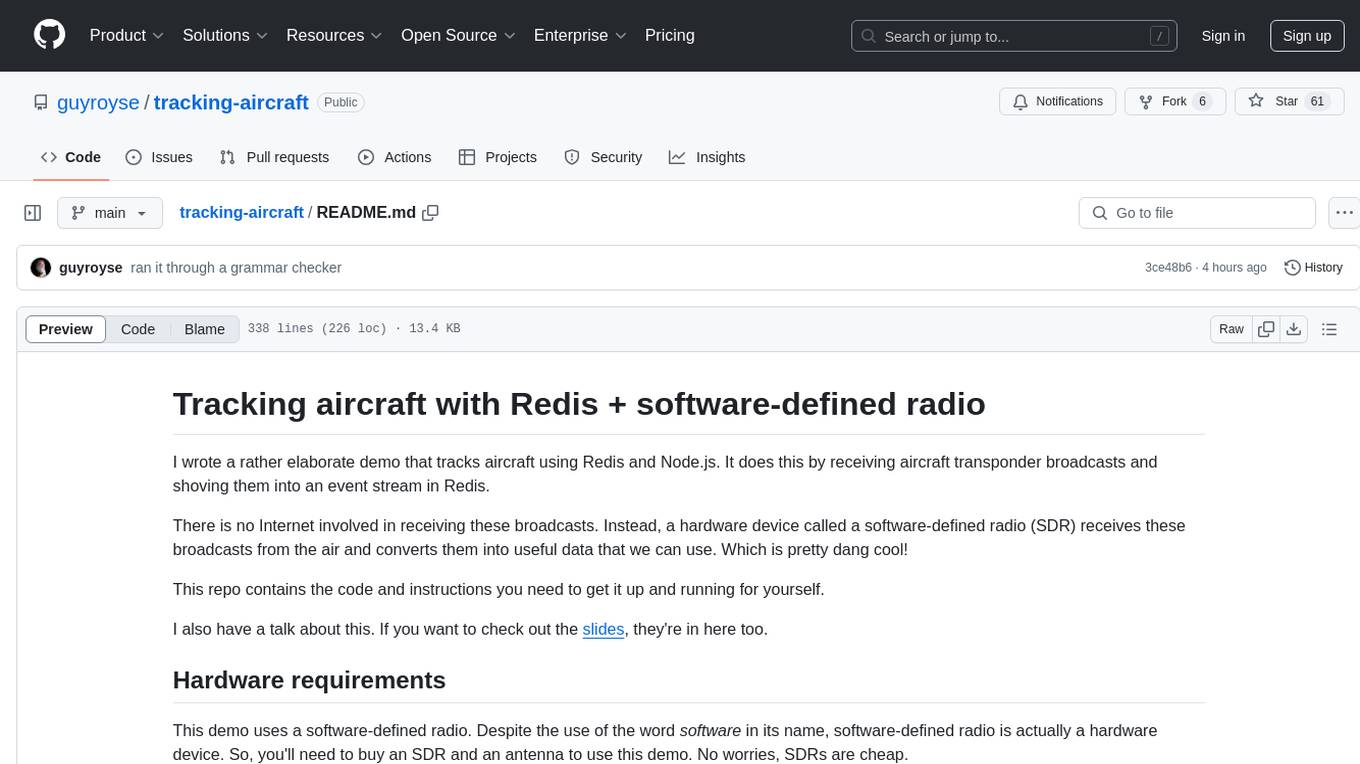
Task: Open guyroyse commit author link
Action: pos(91,268)
